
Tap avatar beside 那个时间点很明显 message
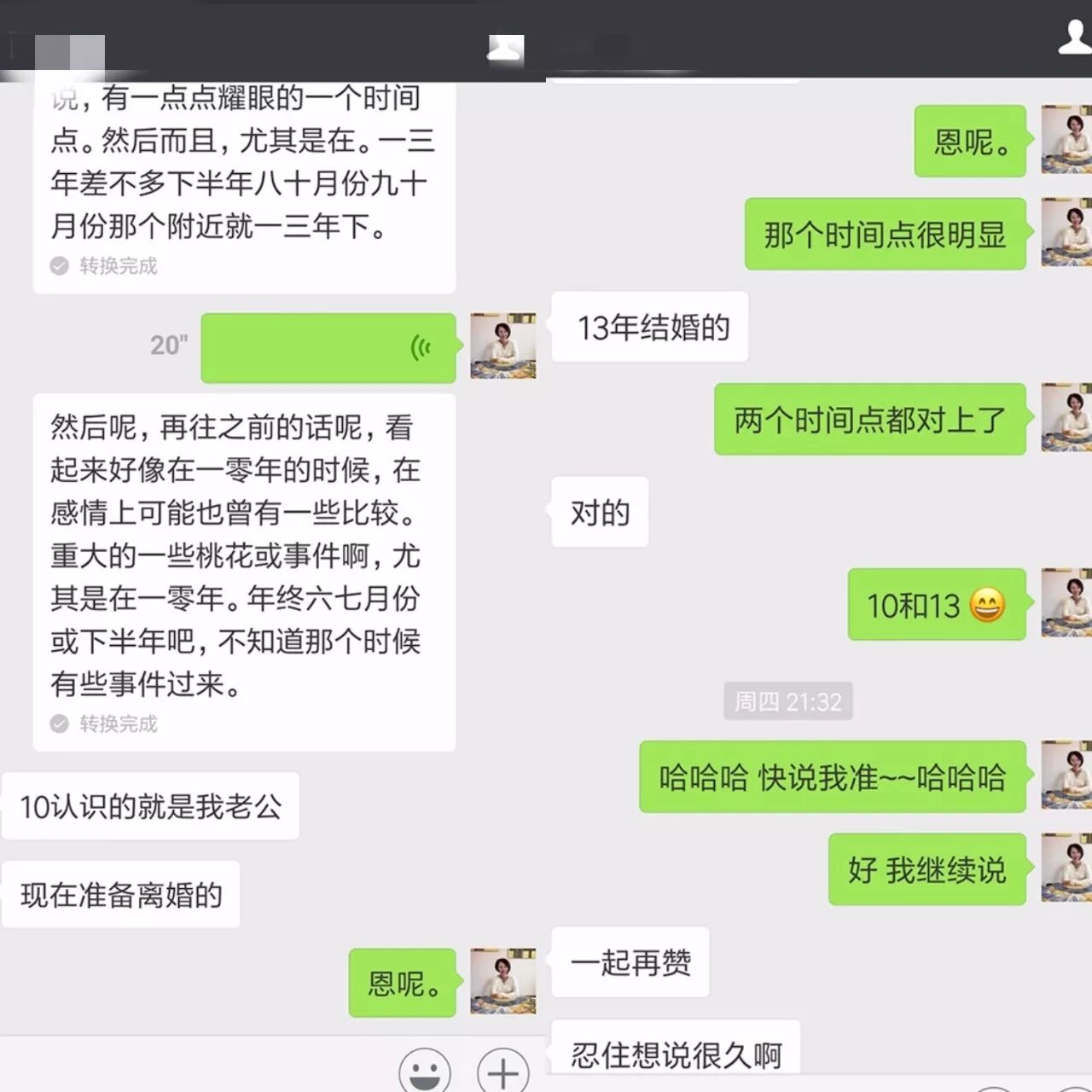(x=1066, y=232)
